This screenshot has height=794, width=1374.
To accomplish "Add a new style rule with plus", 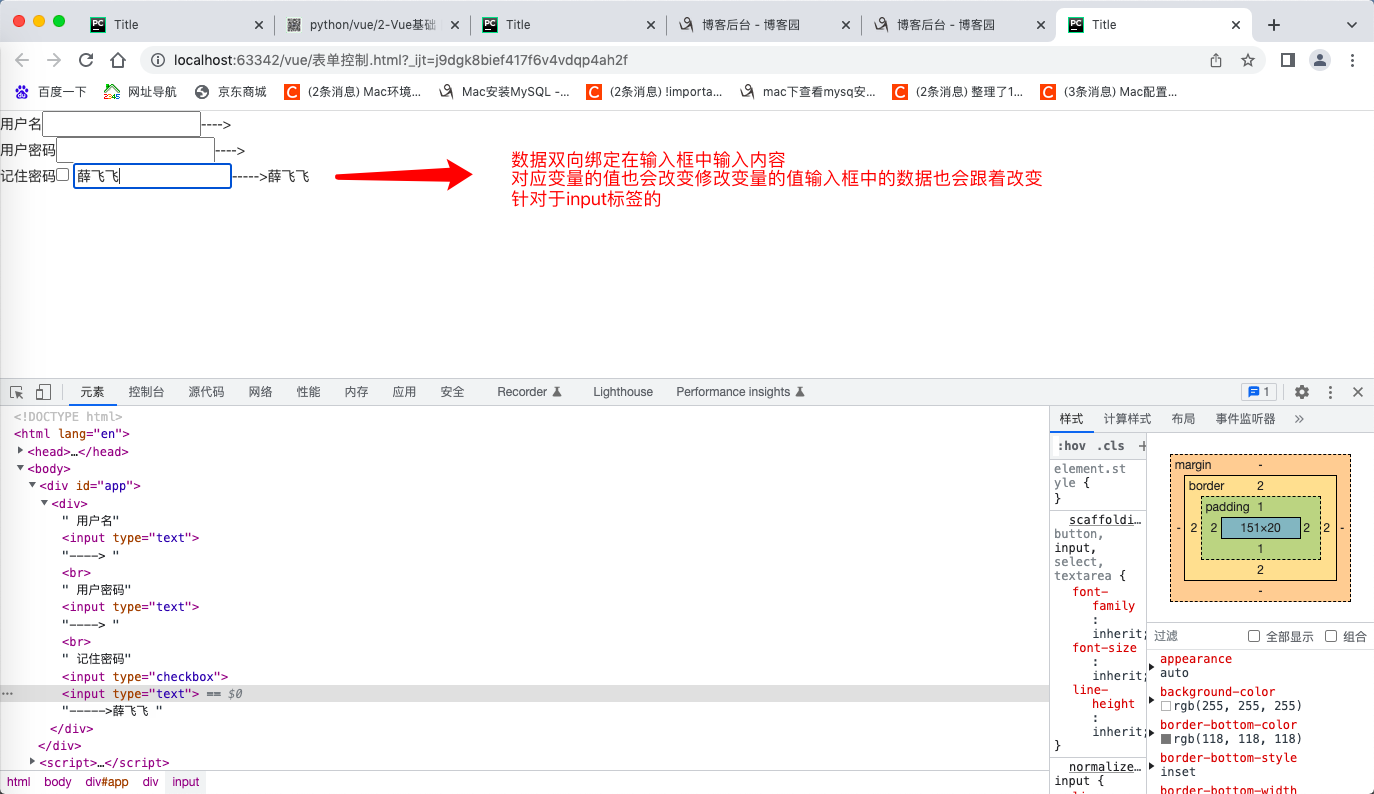I will click(1142, 446).
